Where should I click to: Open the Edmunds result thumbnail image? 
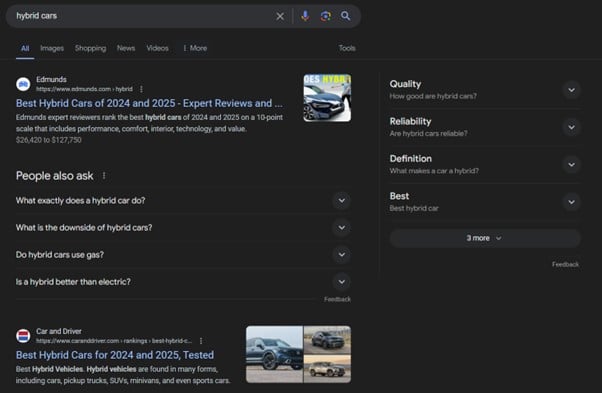pos(327,98)
